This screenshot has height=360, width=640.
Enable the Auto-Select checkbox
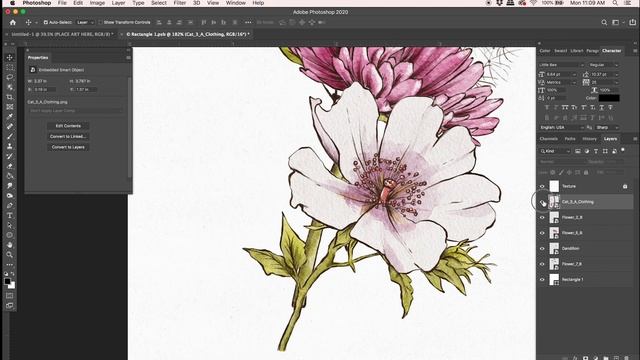click(45, 22)
